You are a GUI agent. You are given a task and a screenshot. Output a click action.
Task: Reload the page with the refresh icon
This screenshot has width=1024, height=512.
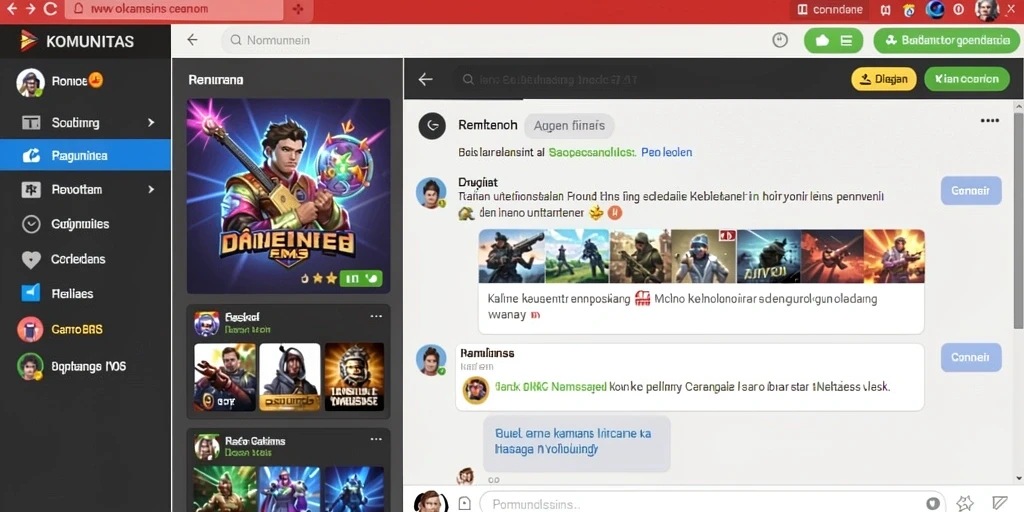pyautogui.click(x=50, y=9)
